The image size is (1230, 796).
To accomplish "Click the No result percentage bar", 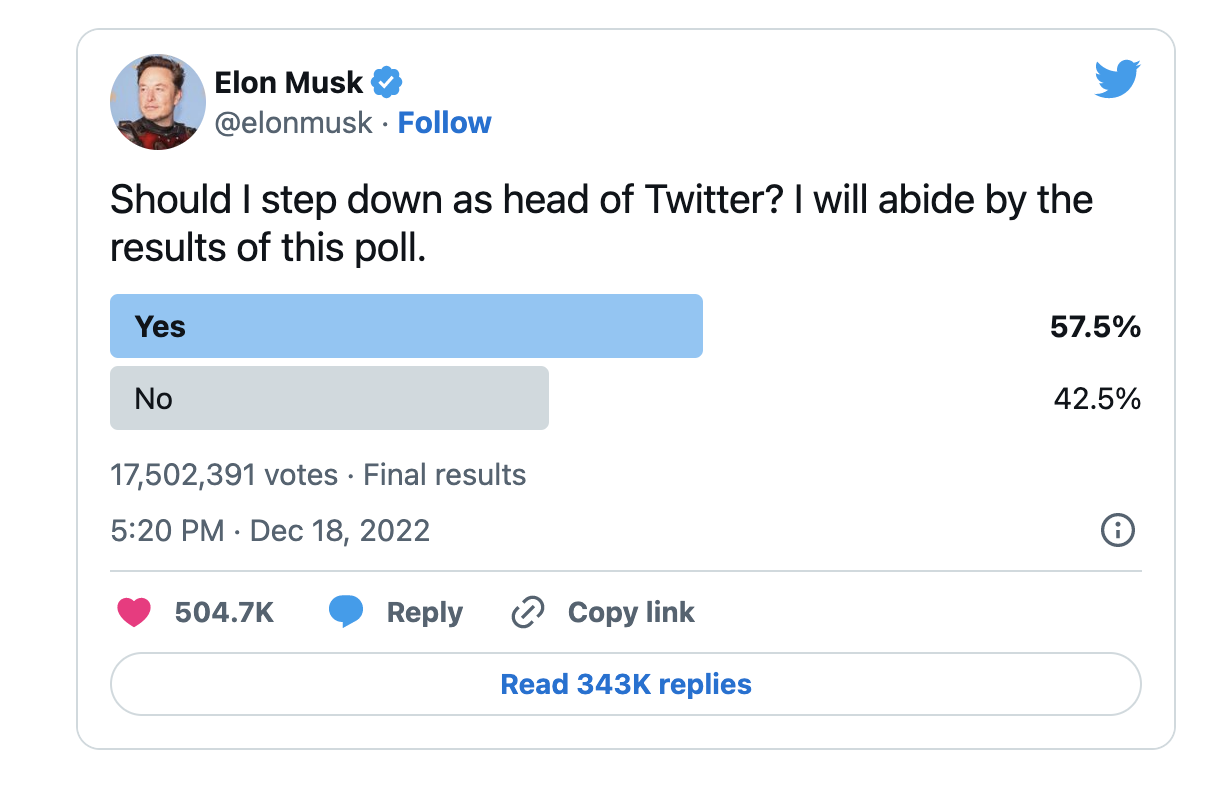I will click(x=330, y=398).
